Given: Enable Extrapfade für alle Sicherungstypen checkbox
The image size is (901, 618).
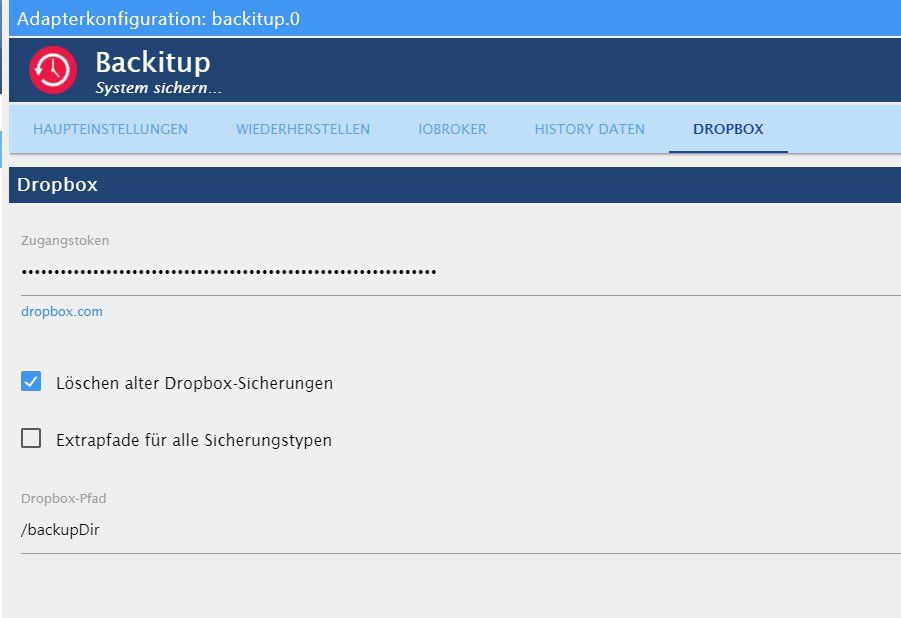Looking at the screenshot, I should tap(31, 438).
